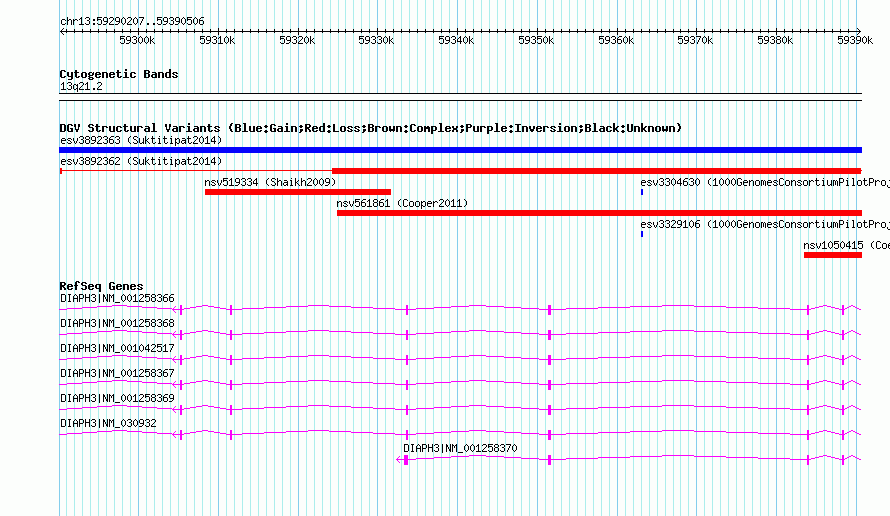The image size is (890, 516).
Task: Click the thick red esv3892362 loss bar
Action: tap(597, 171)
